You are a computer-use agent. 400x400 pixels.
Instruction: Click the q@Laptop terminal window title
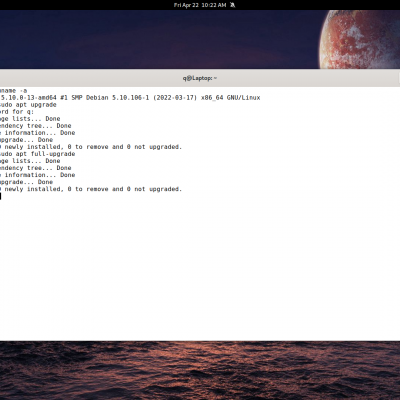[x=200, y=78]
